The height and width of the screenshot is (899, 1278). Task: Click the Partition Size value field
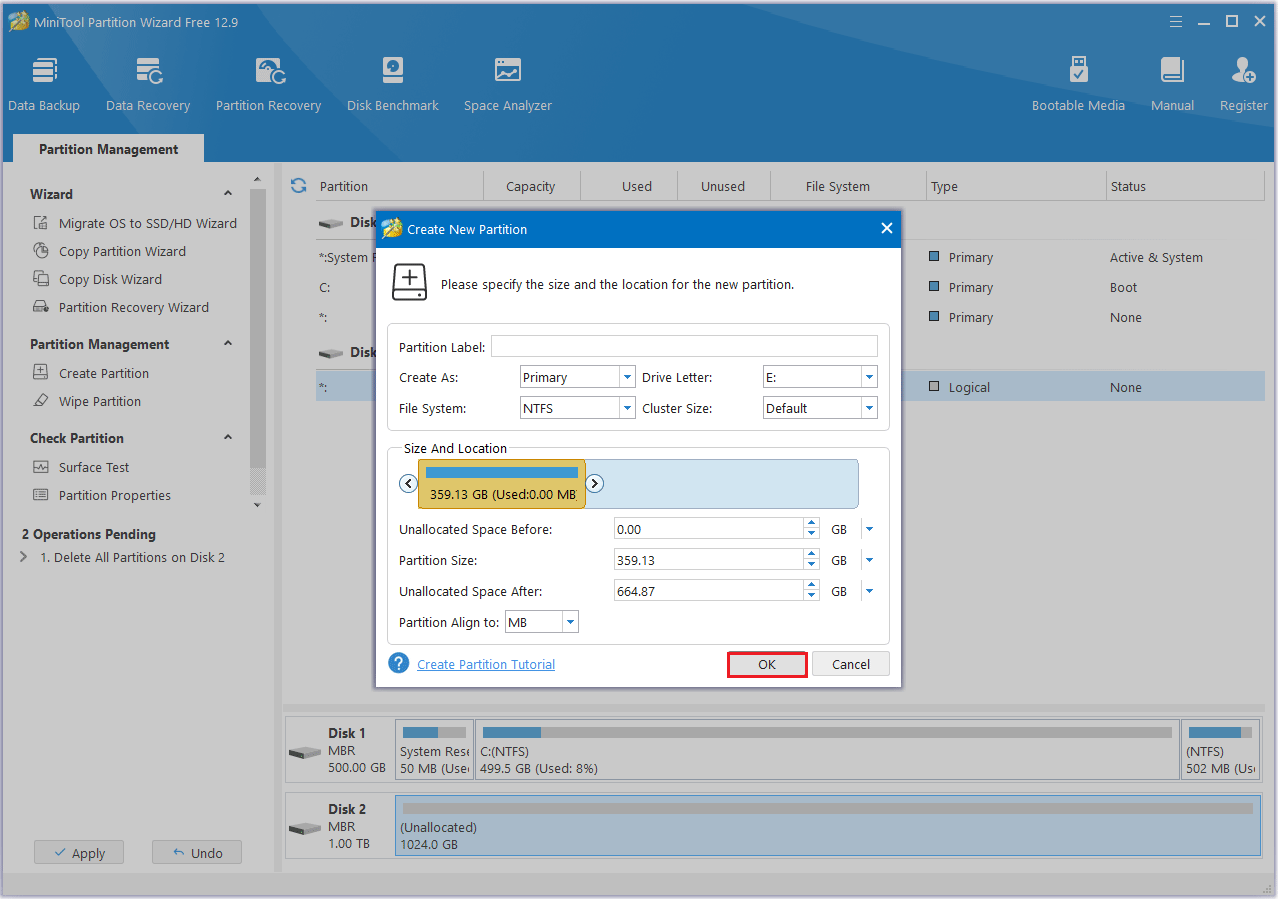click(x=709, y=560)
